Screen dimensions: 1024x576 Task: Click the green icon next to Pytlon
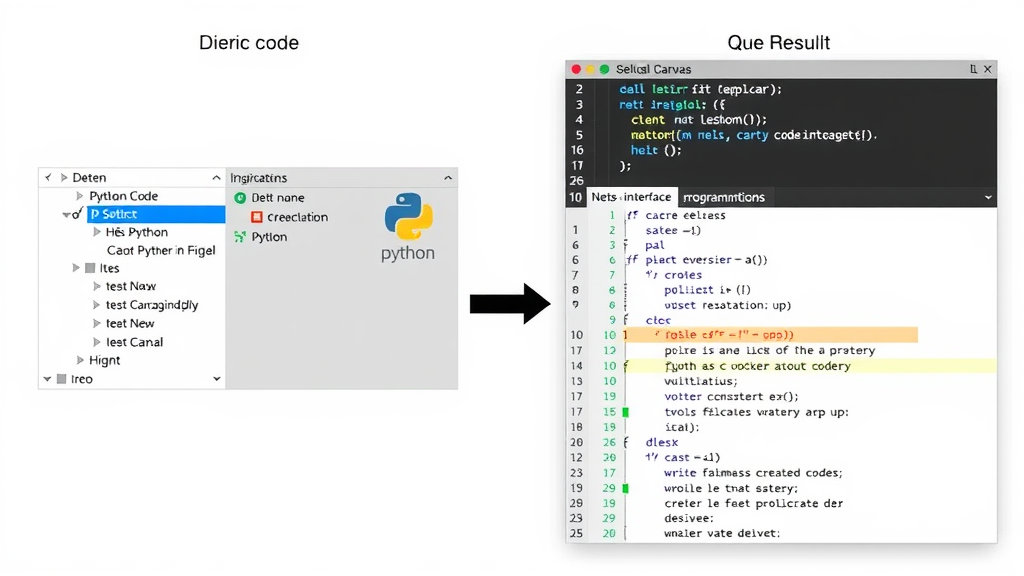tap(240, 237)
